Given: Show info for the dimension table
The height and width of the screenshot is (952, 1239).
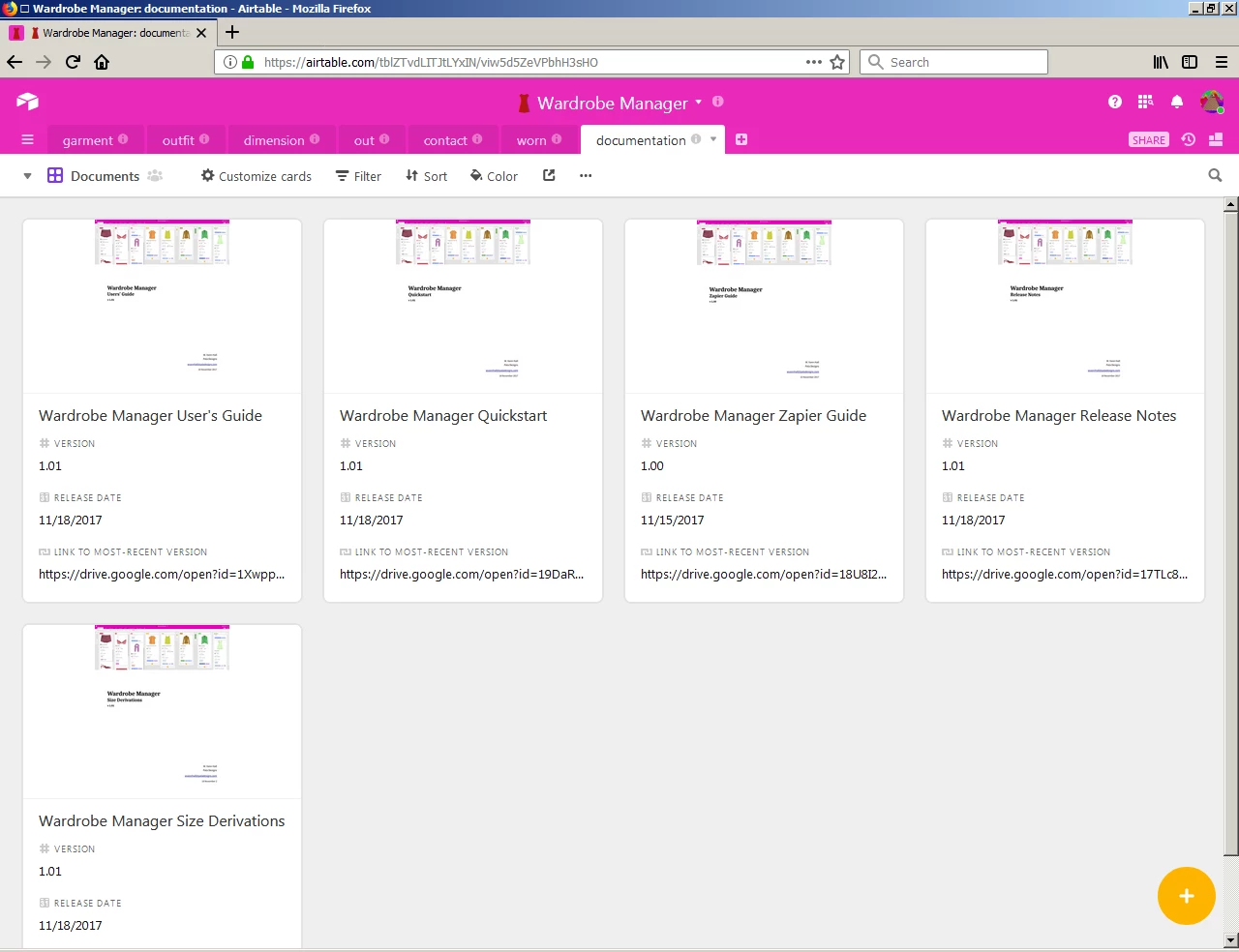Looking at the screenshot, I should tap(315, 139).
